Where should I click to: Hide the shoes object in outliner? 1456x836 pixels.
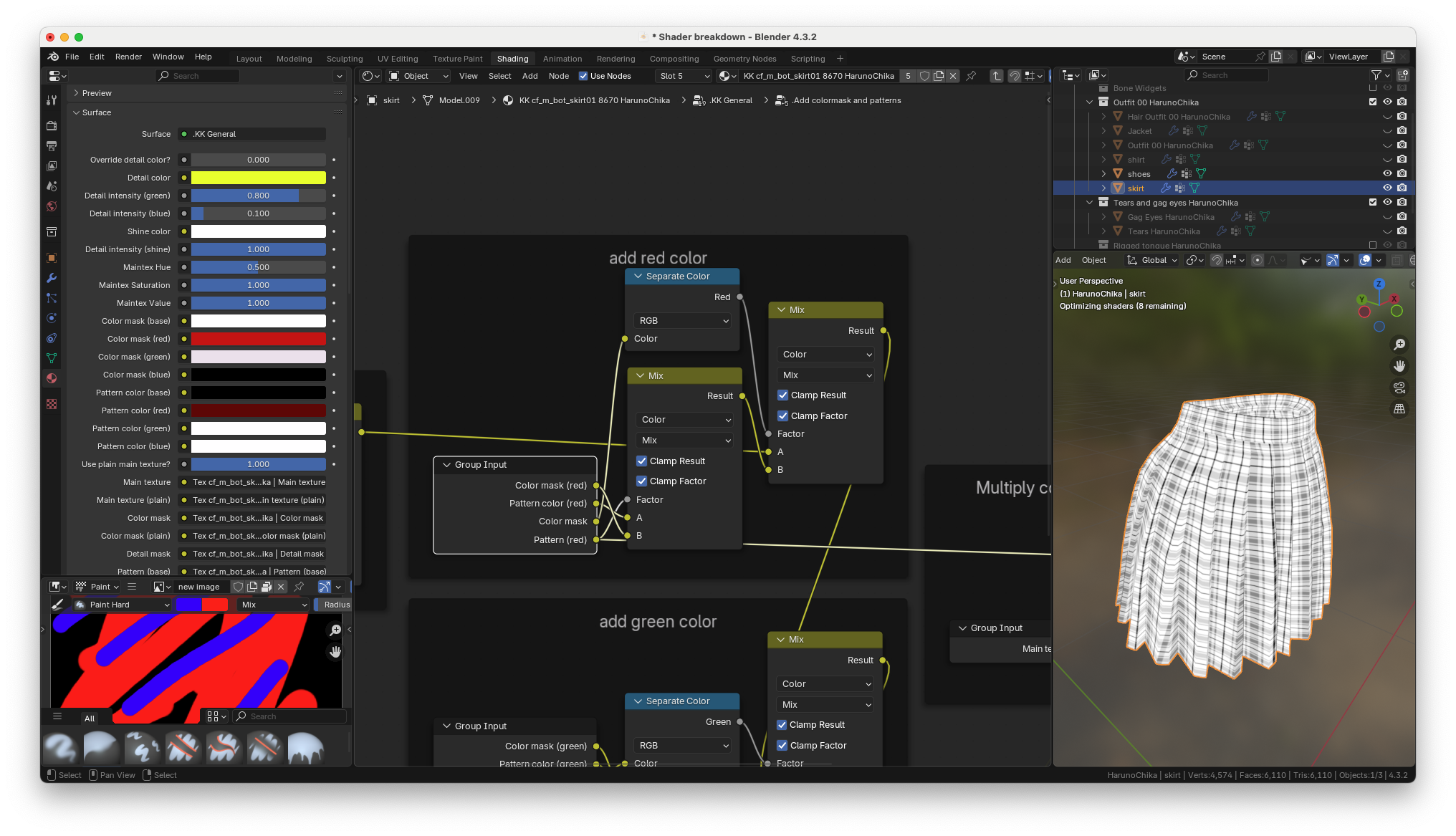tap(1387, 173)
